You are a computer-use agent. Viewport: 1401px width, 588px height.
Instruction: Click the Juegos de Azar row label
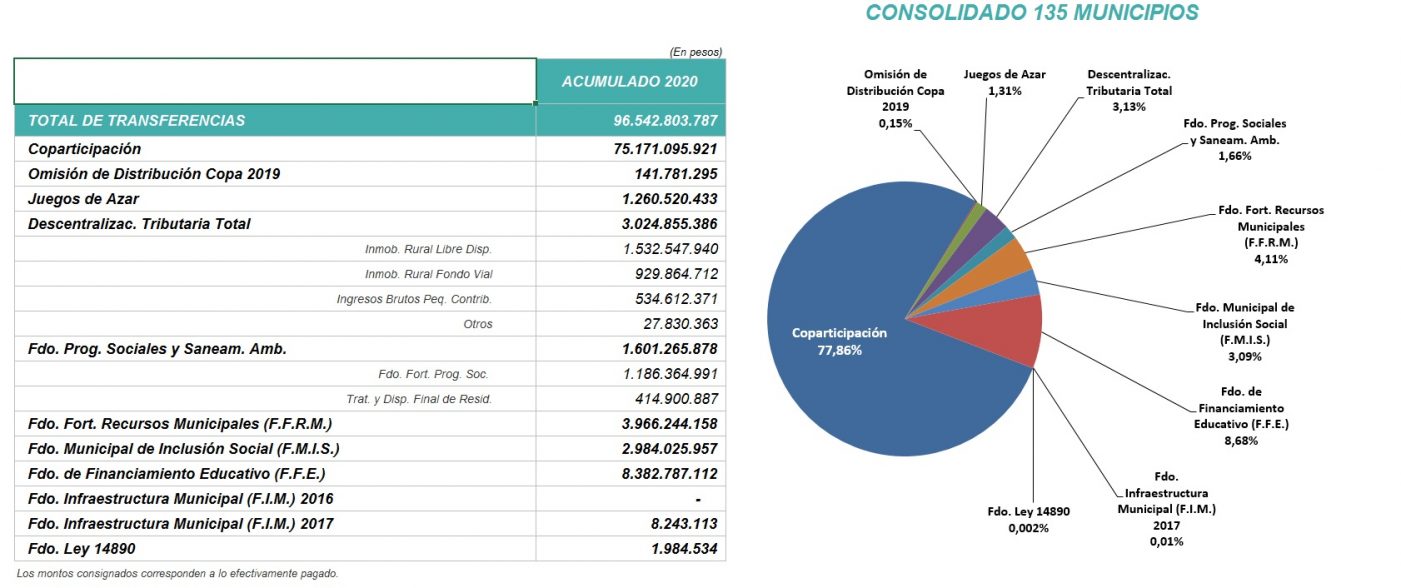pos(83,198)
